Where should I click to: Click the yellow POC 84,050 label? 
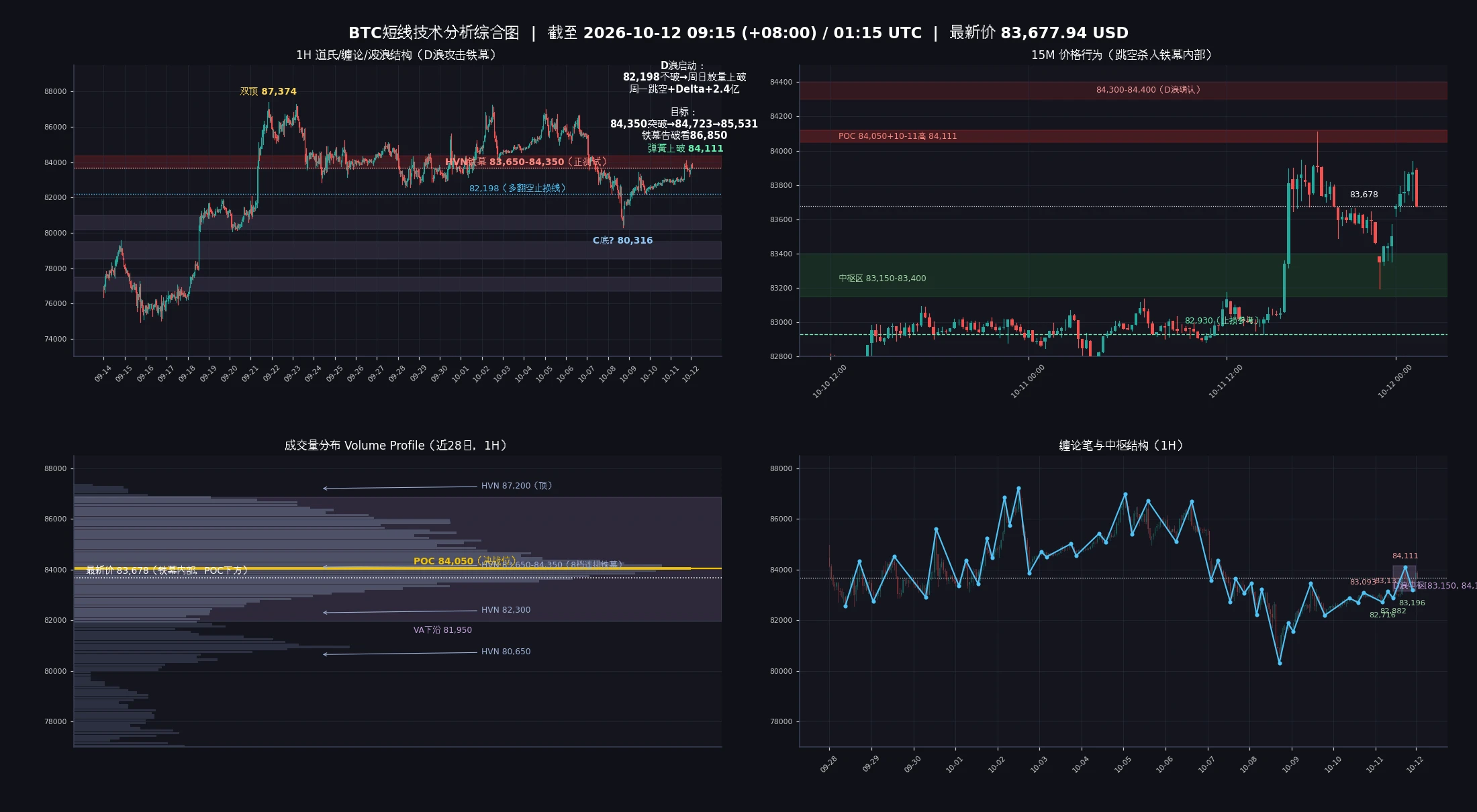pos(465,560)
